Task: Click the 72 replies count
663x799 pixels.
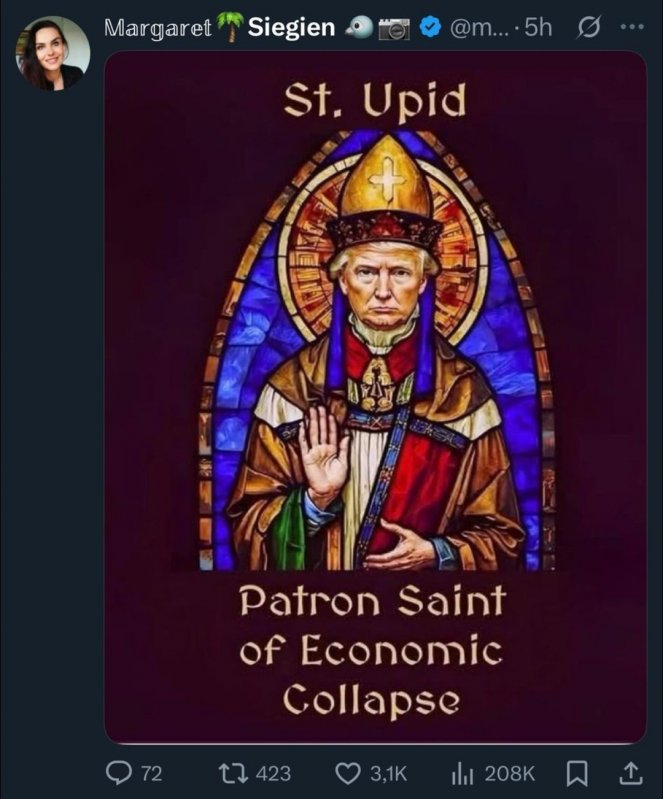Action: pyautogui.click(x=151, y=774)
